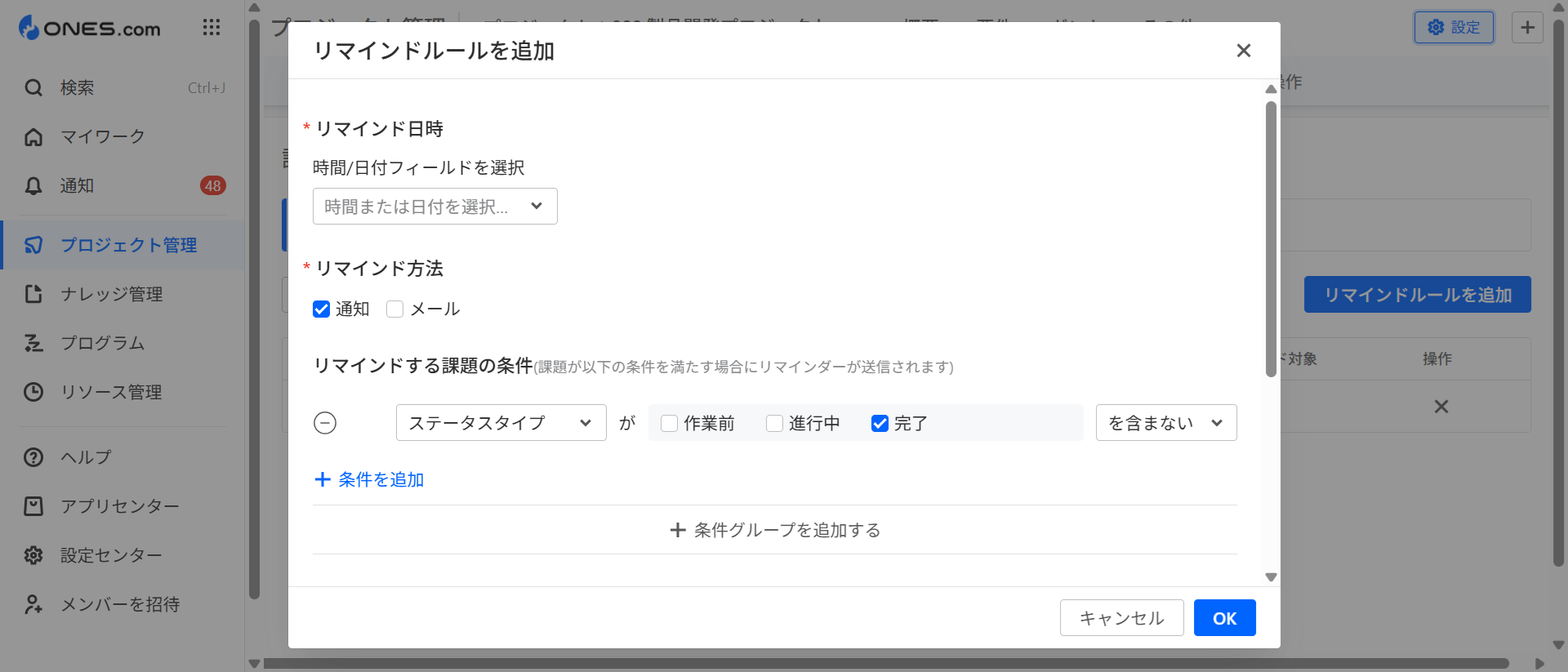The height and width of the screenshot is (672, 1568).
Task: Open 検索 in the sidebar
Action: 122,87
